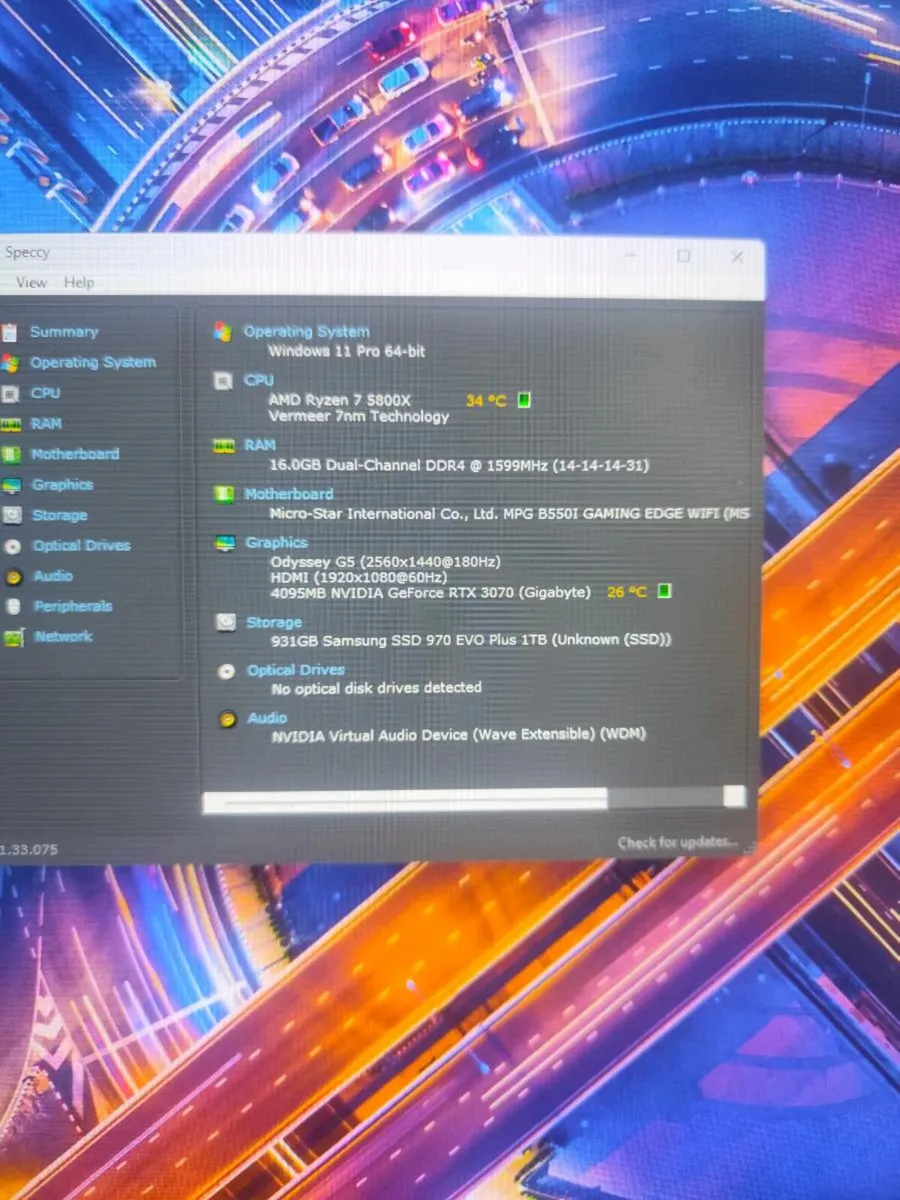Click the monitor icon beside Graphics heading
Screen dimensions: 900x1200
pos(226,544)
